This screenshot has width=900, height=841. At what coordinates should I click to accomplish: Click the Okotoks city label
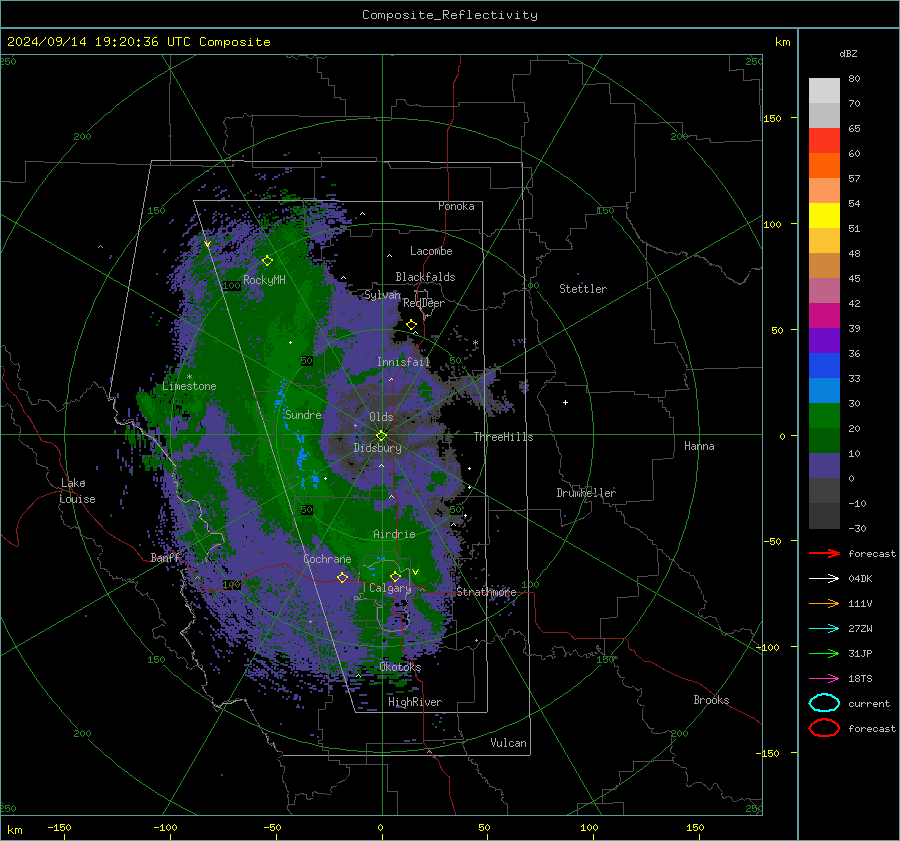coord(400,667)
